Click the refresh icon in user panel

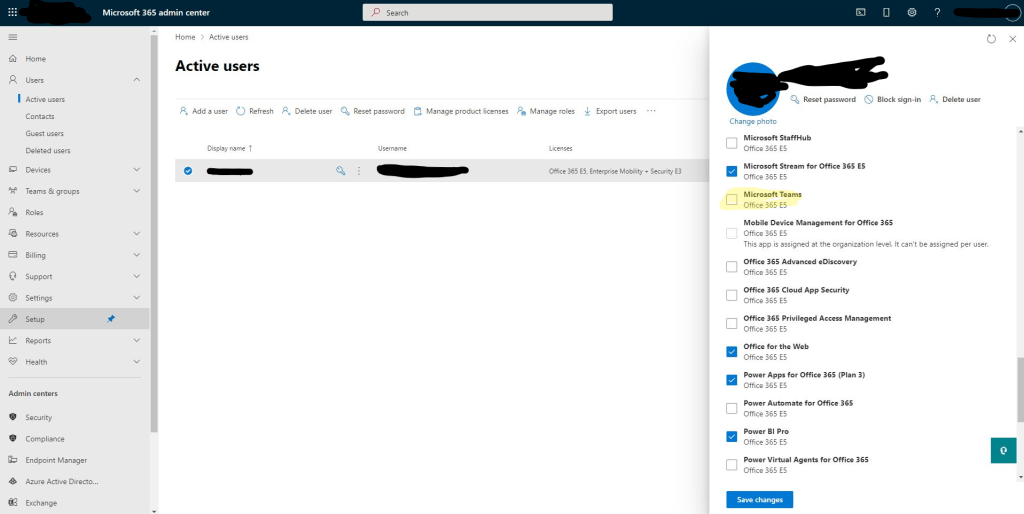click(991, 39)
